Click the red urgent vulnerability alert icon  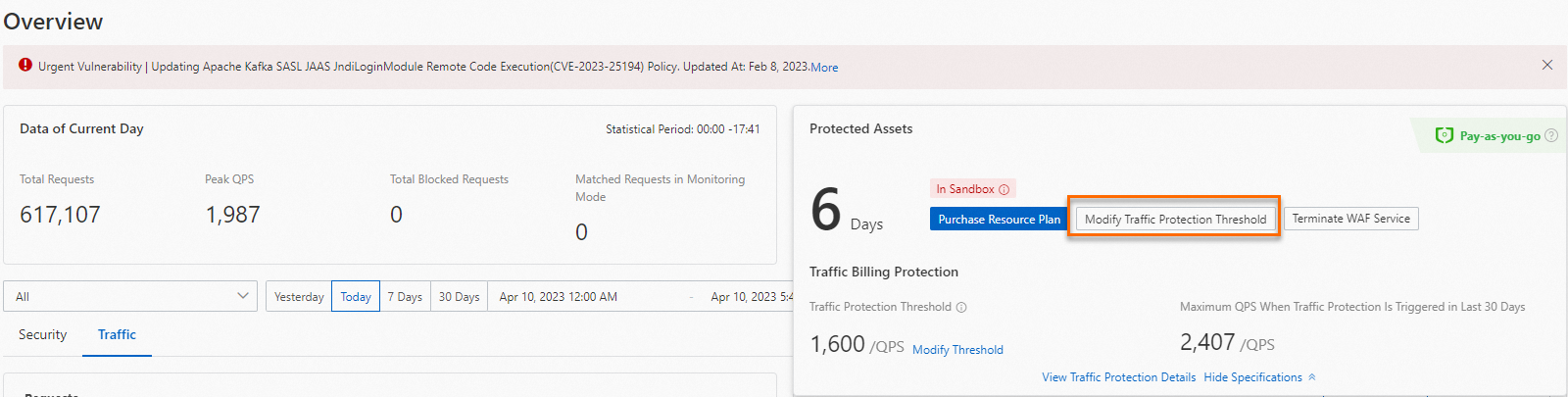point(25,65)
